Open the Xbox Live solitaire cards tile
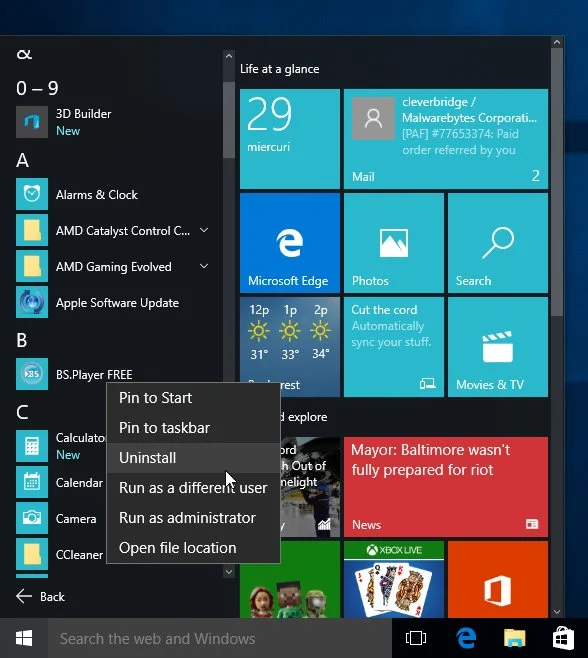The width and height of the screenshot is (588, 658). click(394, 580)
